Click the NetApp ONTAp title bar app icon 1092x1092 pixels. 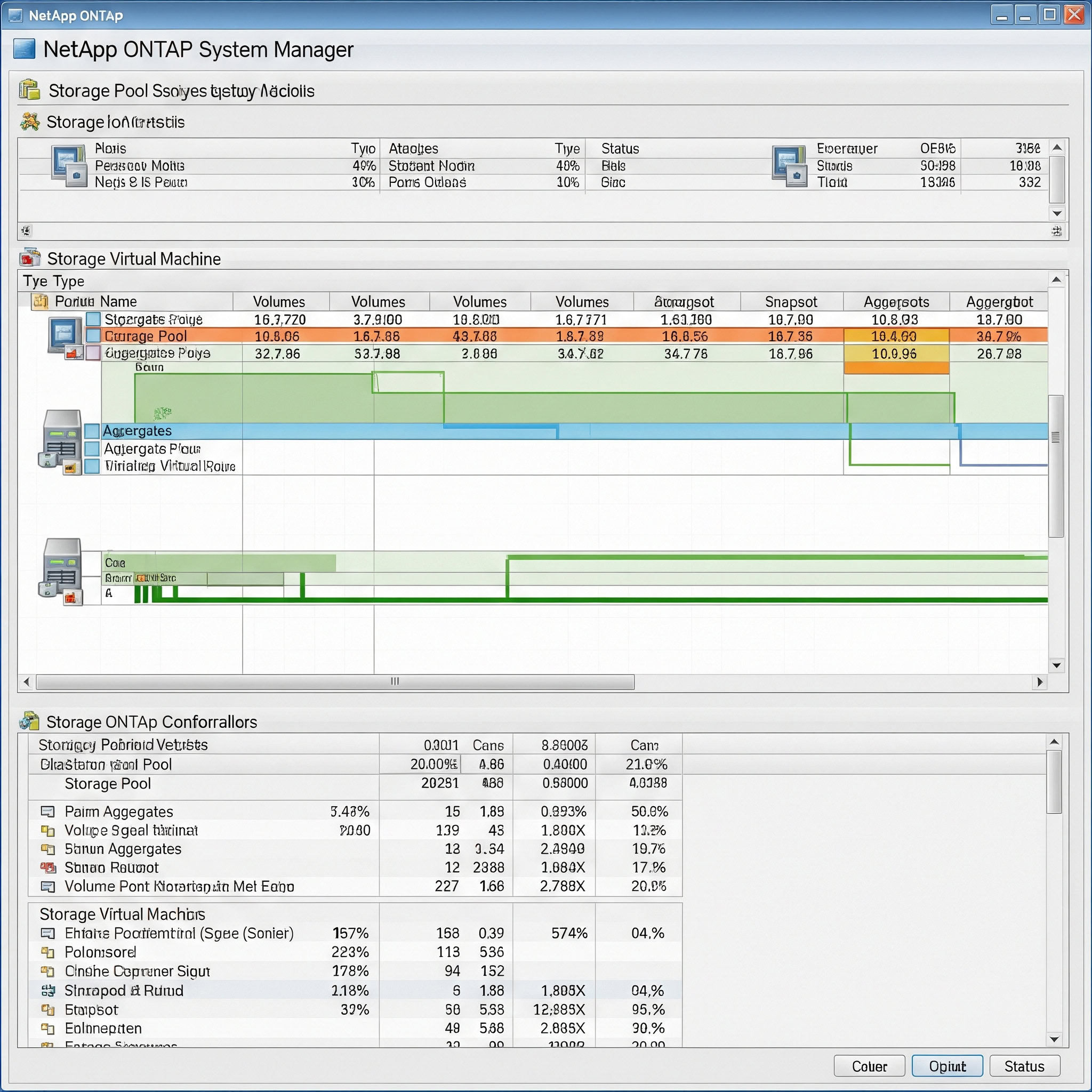16,15
